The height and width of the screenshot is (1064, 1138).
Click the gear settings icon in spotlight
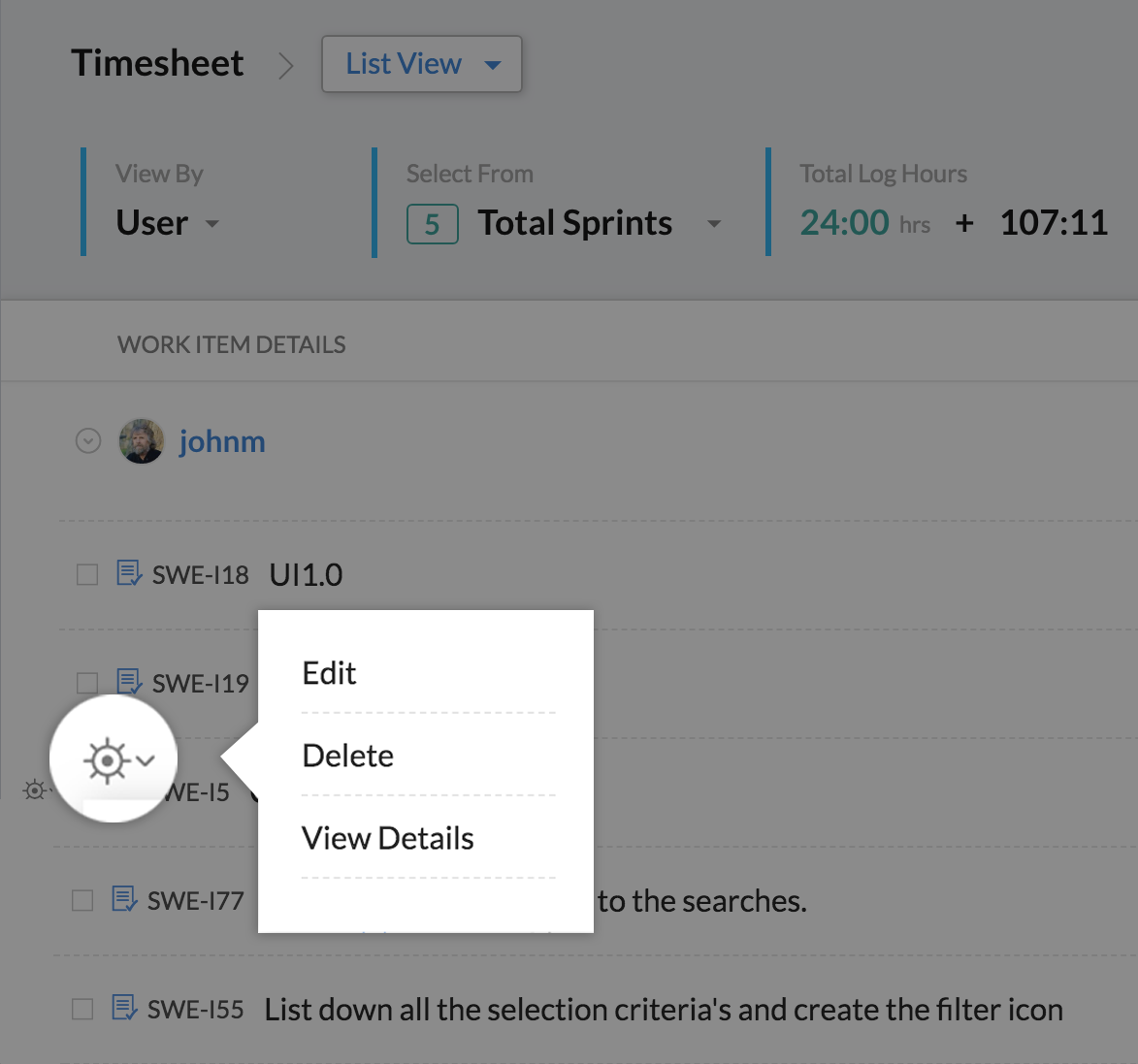coord(108,760)
